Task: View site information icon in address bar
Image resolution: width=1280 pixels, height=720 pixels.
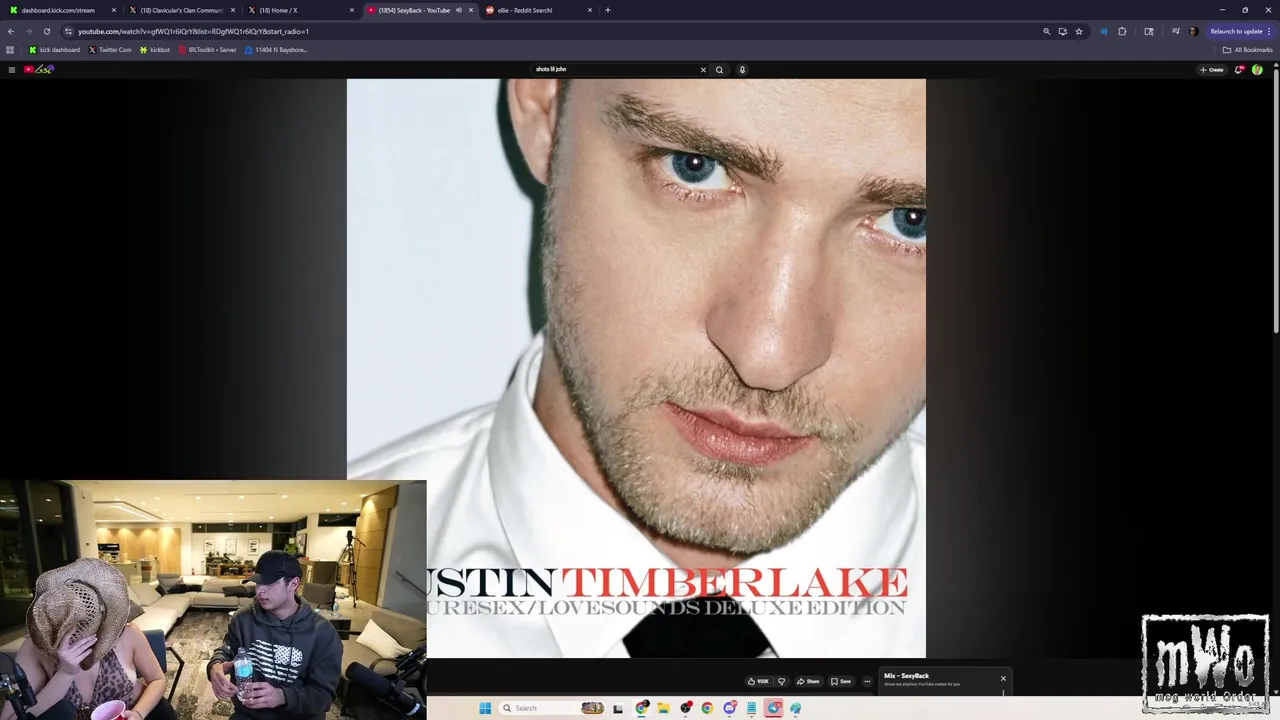Action: 68,31
